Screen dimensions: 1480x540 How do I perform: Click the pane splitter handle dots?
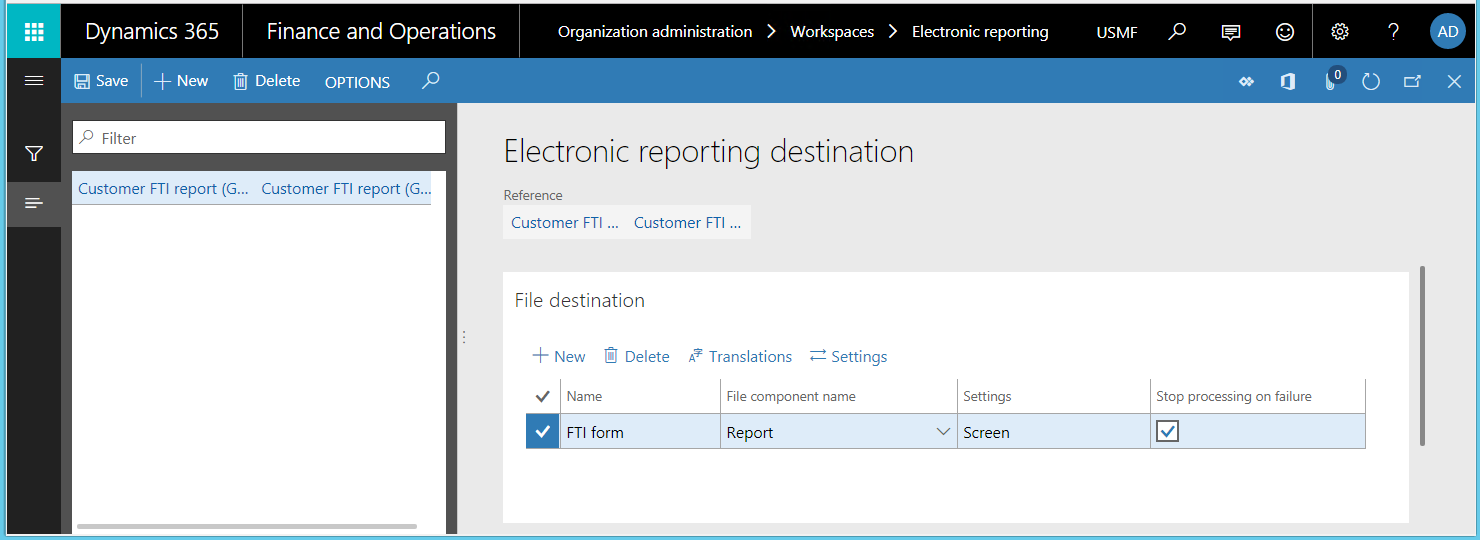[x=464, y=337]
